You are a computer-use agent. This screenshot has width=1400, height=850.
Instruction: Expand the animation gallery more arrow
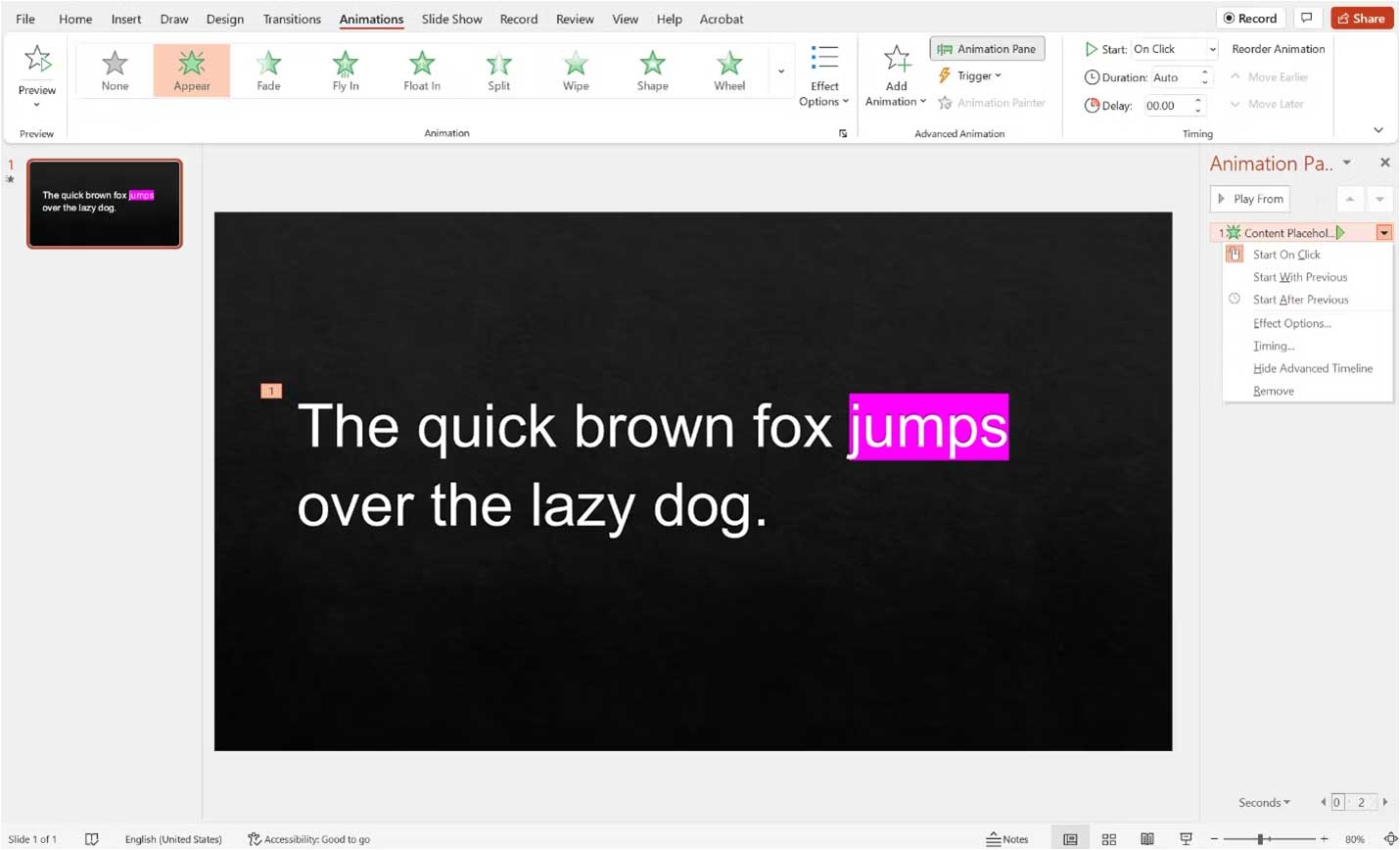(x=780, y=71)
